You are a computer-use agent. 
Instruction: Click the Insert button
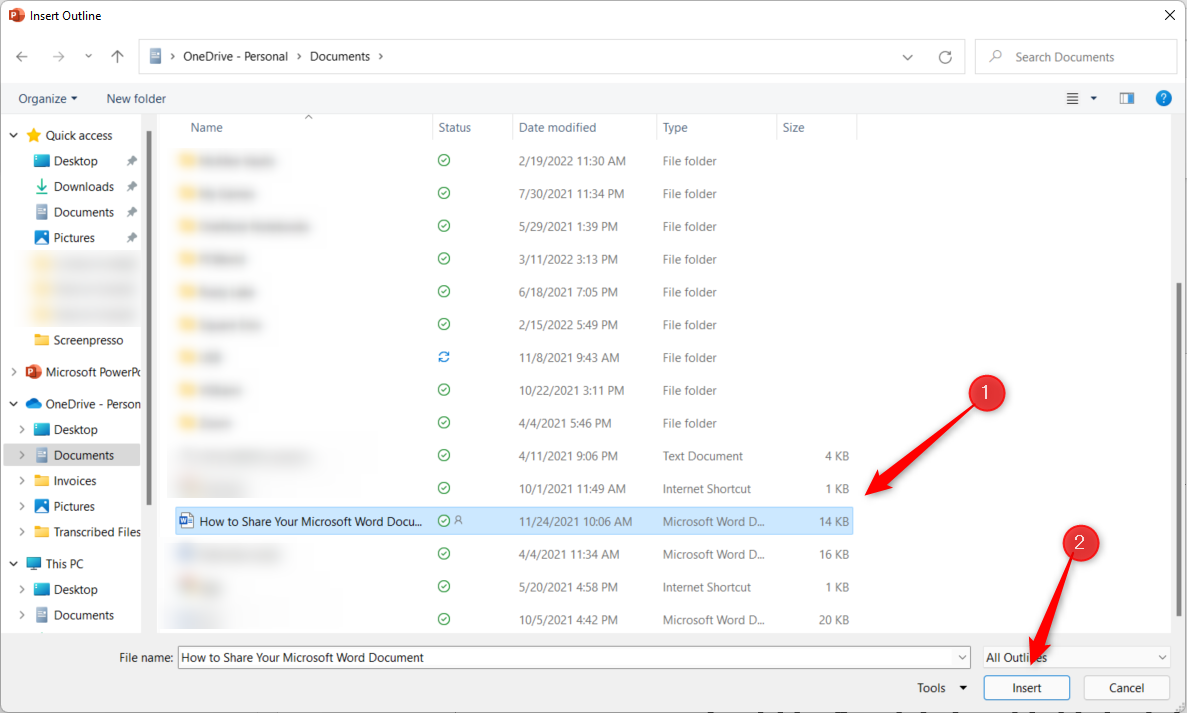1026,687
